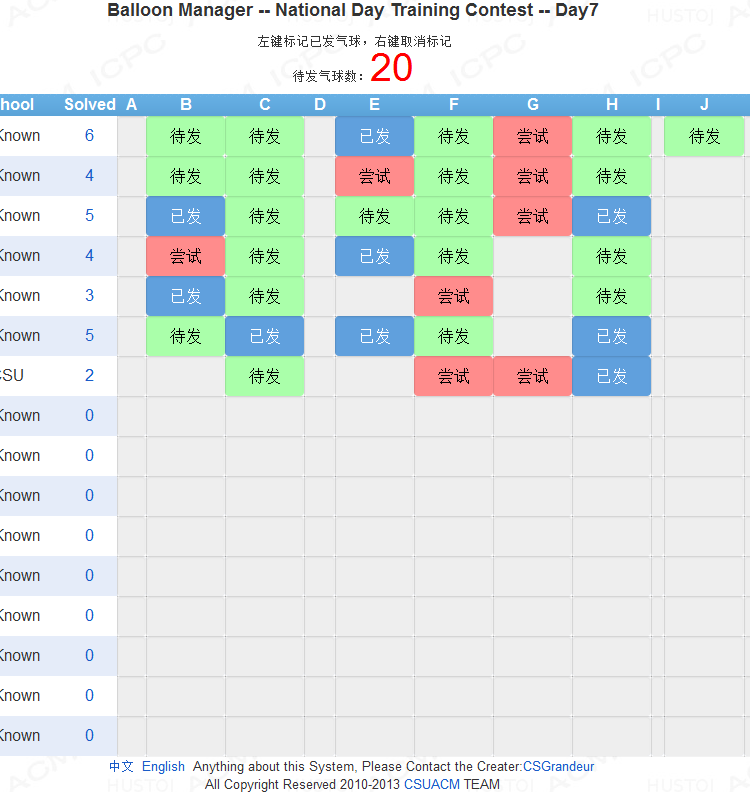Click the column F header
This screenshot has height=792, width=750.
coord(454,105)
